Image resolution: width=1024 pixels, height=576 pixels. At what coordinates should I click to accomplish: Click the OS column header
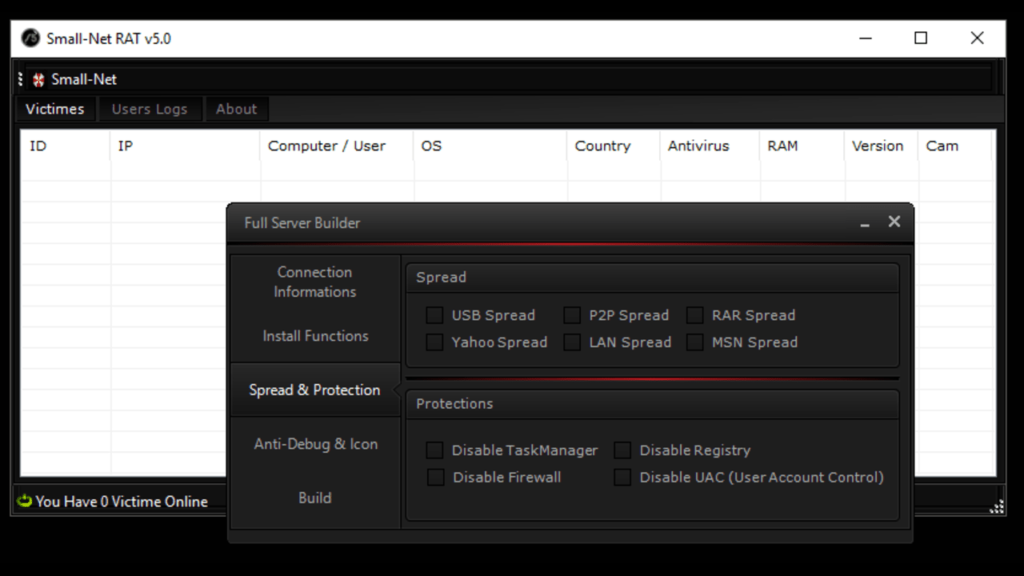[x=490, y=146]
